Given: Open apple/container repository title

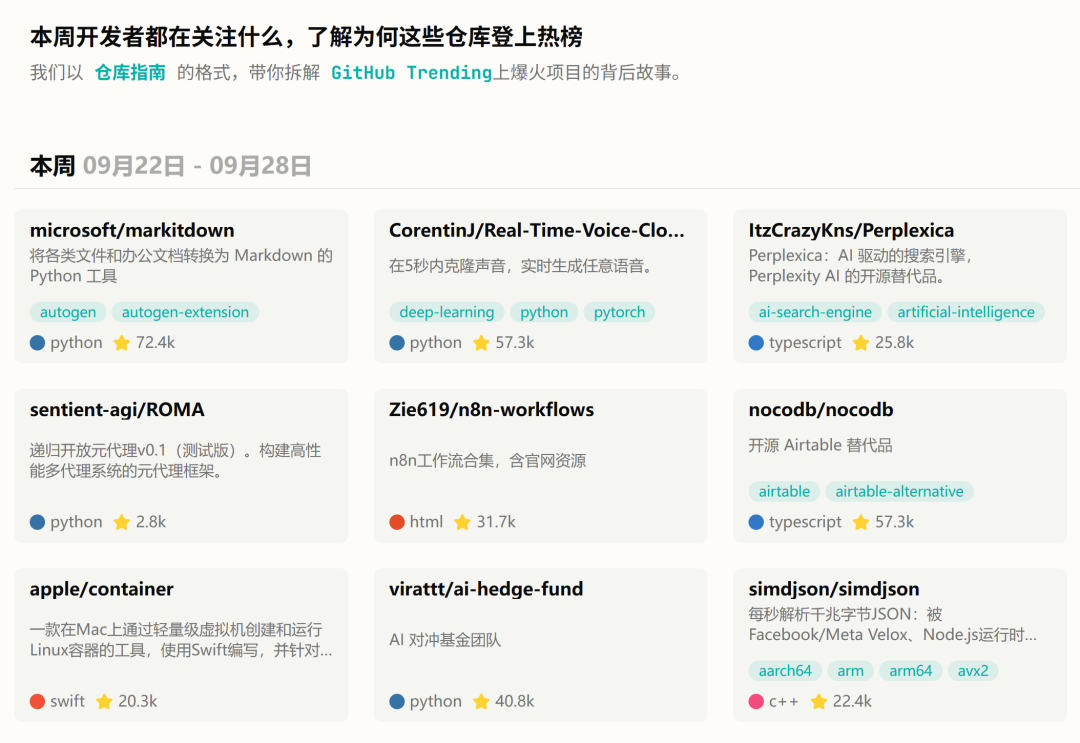Looking at the screenshot, I should (101, 589).
